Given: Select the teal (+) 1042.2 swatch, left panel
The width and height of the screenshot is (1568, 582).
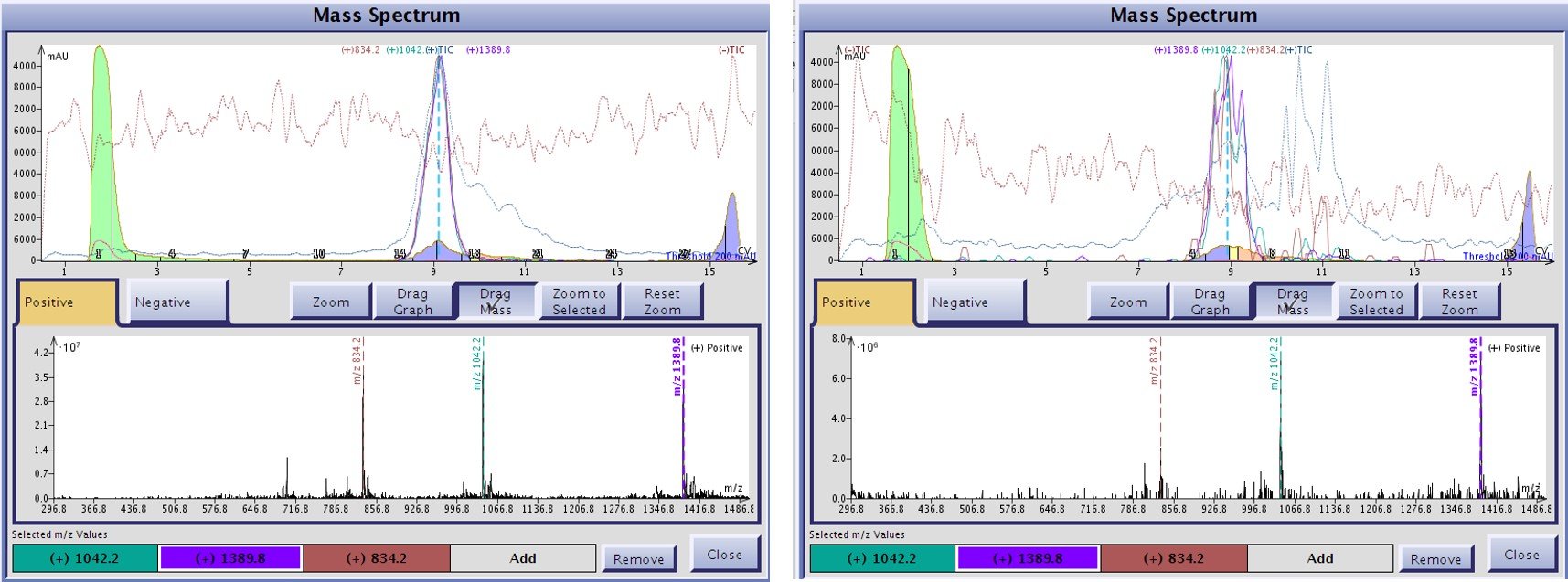Looking at the screenshot, I should pyautogui.click(x=85, y=558).
